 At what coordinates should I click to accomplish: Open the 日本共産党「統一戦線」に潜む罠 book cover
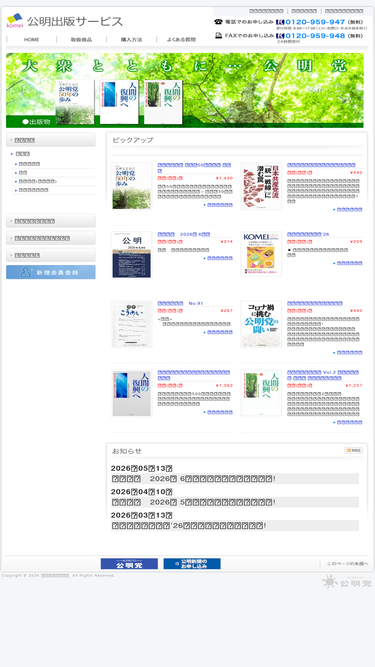[261, 186]
